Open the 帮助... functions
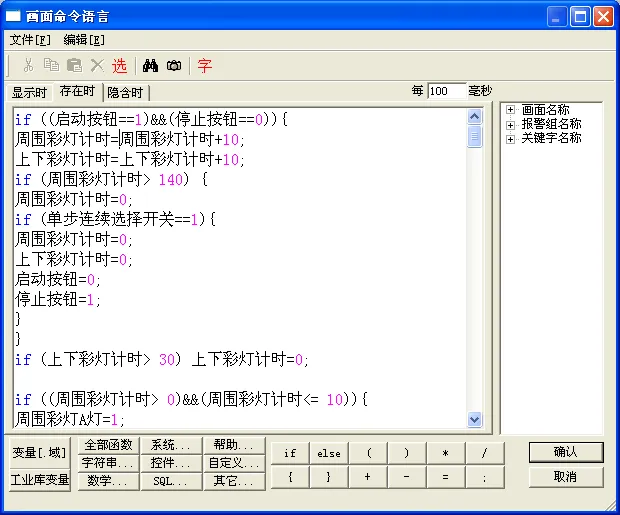This screenshot has height=515, width=620. coord(234,445)
